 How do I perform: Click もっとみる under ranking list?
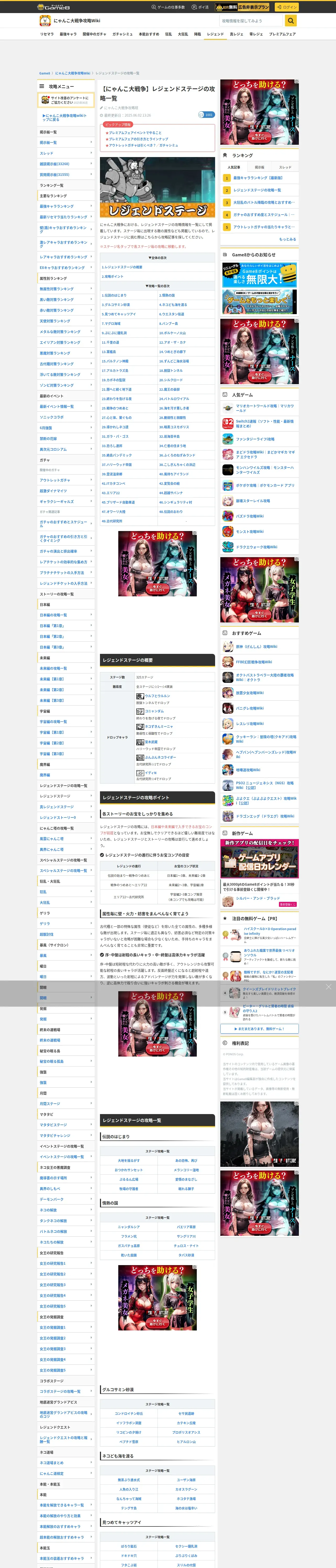(x=288, y=239)
